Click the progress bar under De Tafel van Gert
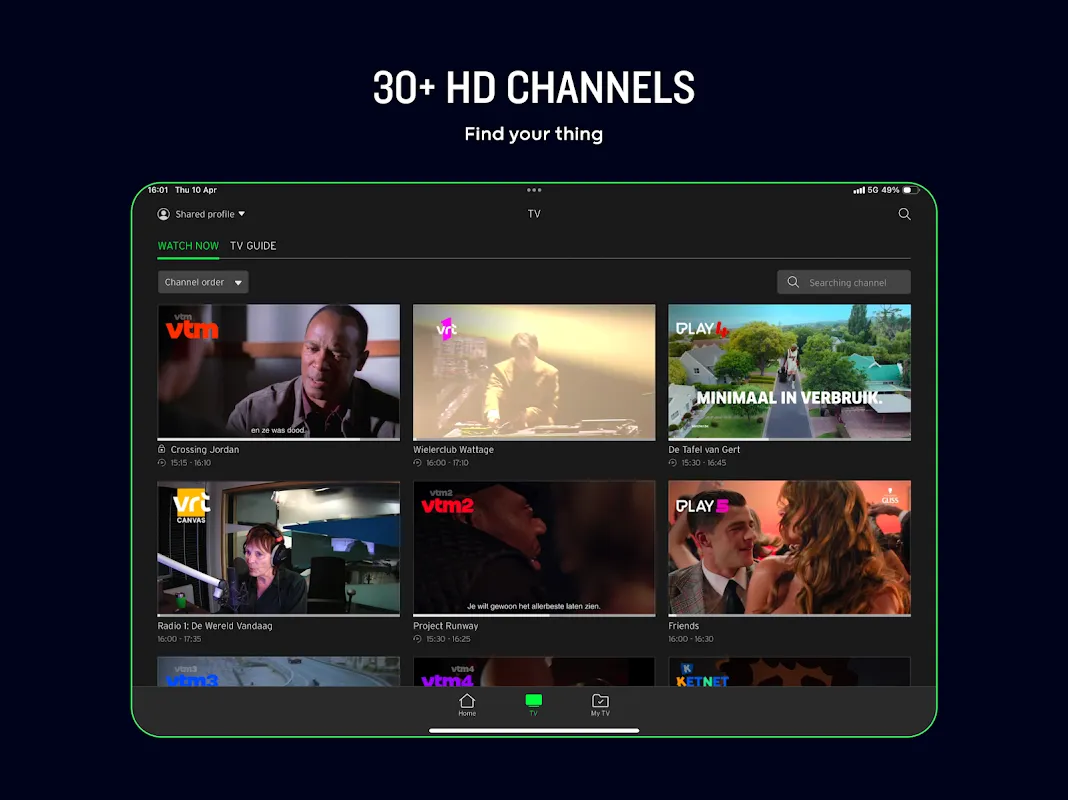The height and width of the screenshot is (800, 1068). click(x=789, y=439)
